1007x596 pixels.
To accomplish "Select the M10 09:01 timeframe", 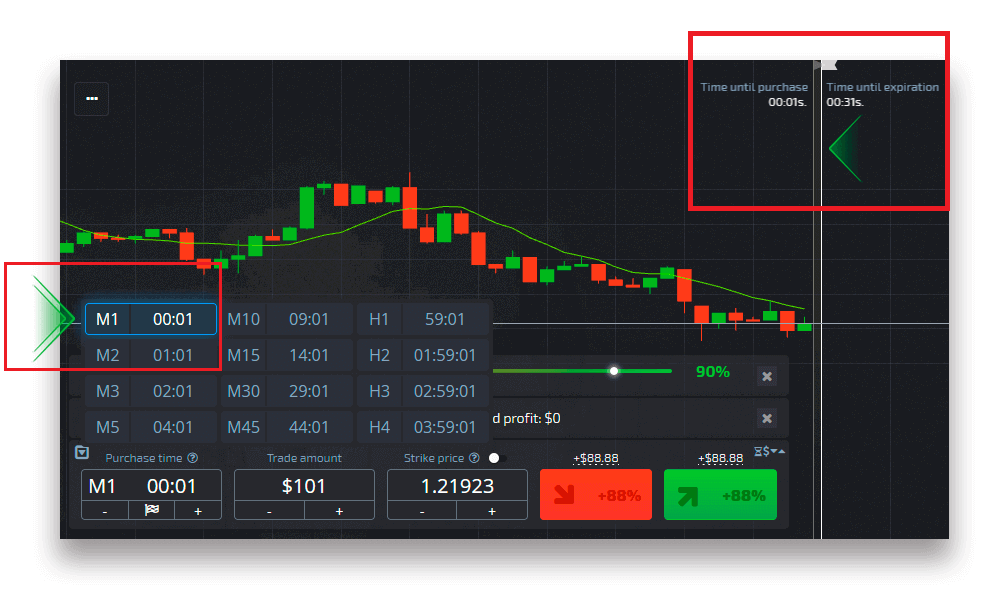I will (x=286, y=319).
